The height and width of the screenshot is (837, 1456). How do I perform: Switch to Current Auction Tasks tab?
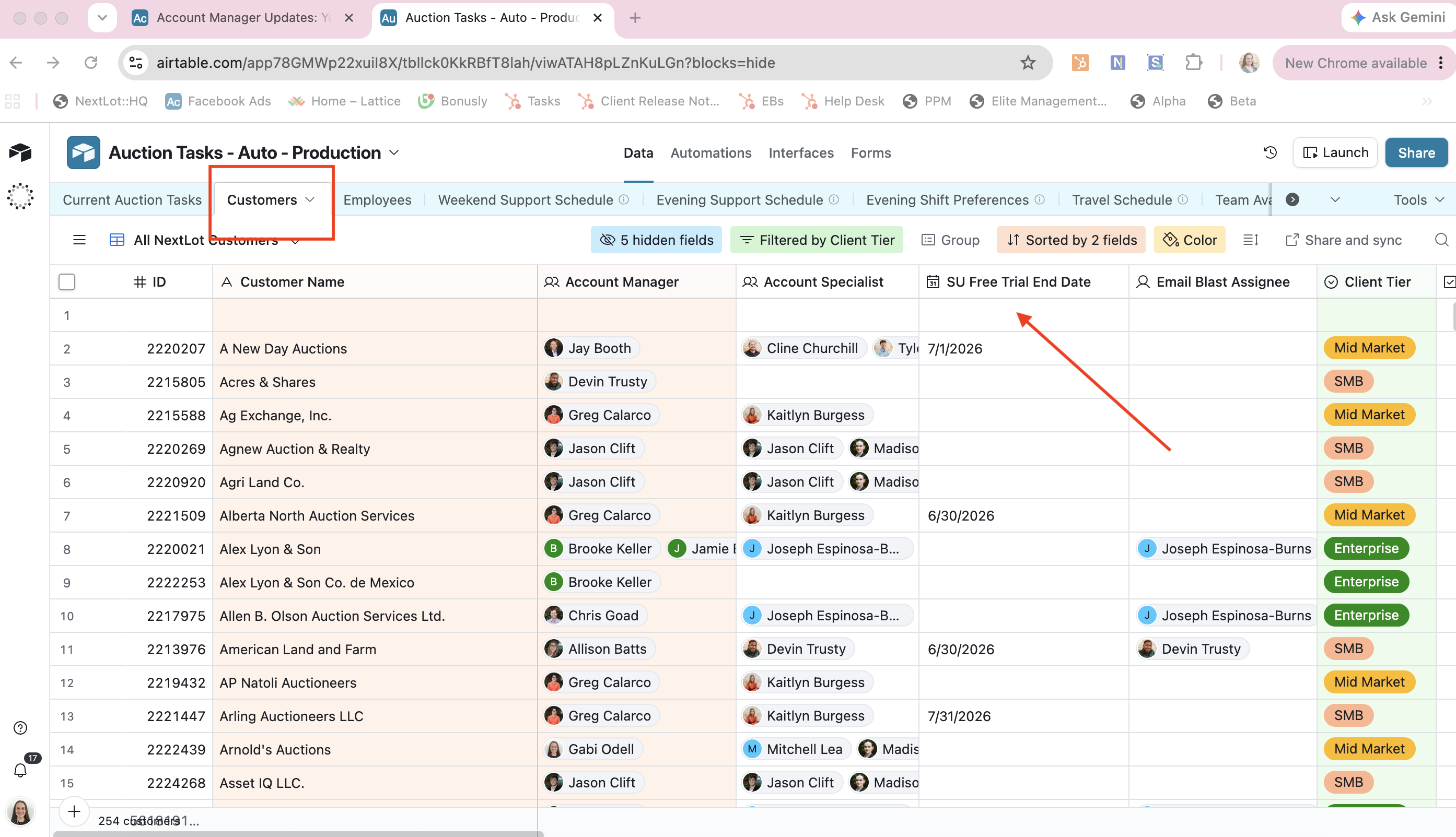[x=132, y=199]
